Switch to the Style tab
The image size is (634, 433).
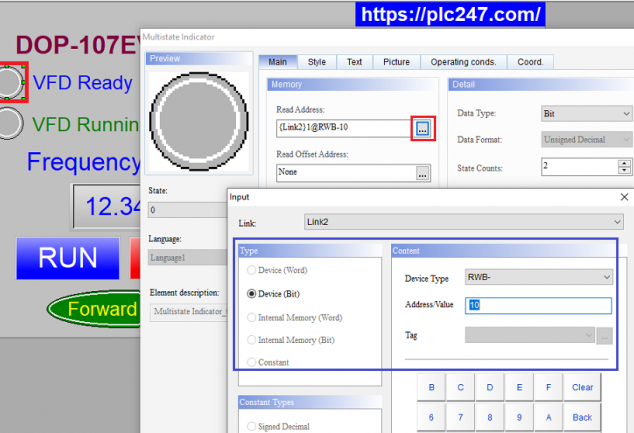pyautogui.click(x=317, y=62)
